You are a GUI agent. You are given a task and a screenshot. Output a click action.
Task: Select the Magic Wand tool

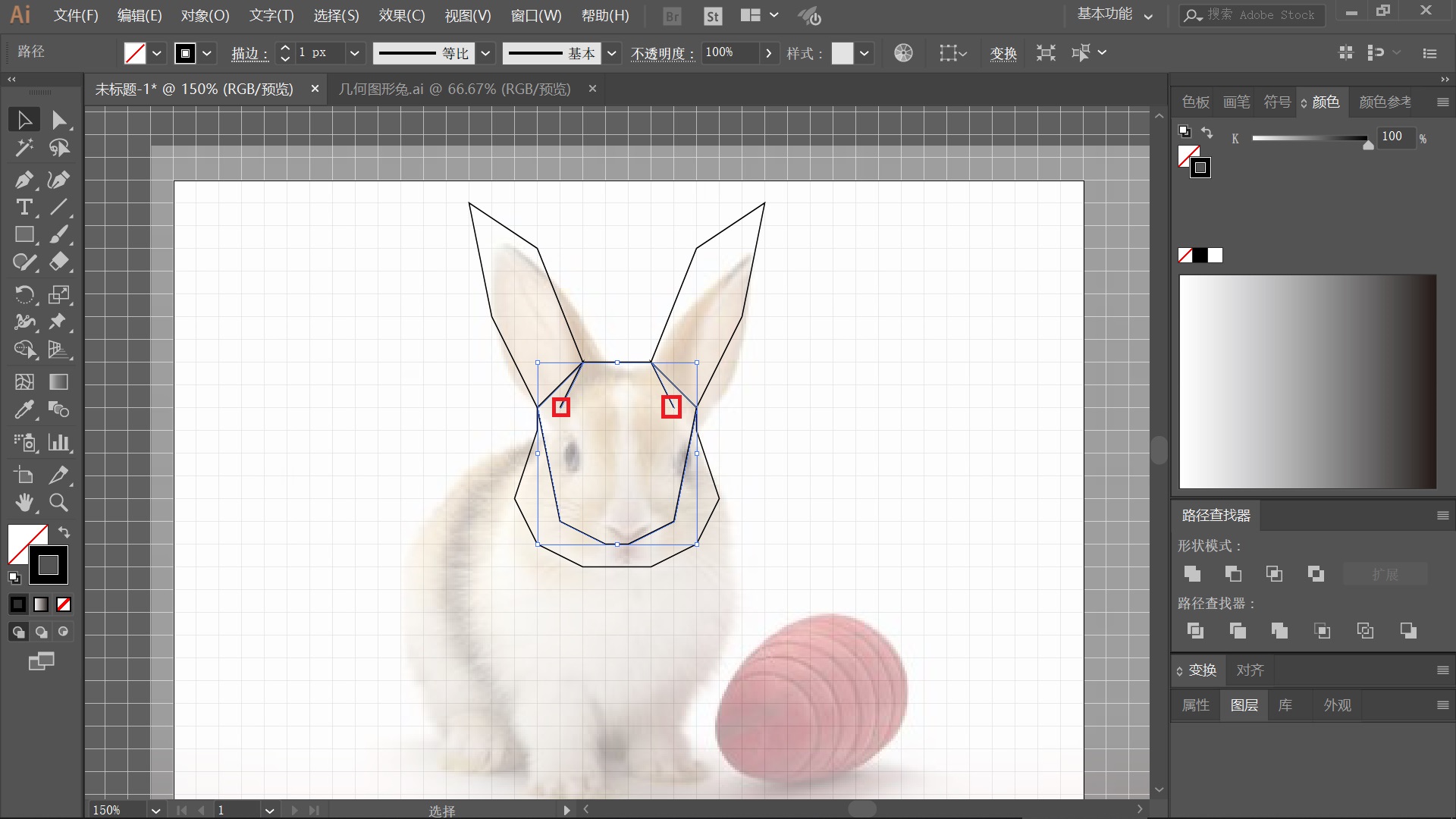pyautogui.click(x=24, y=147)
